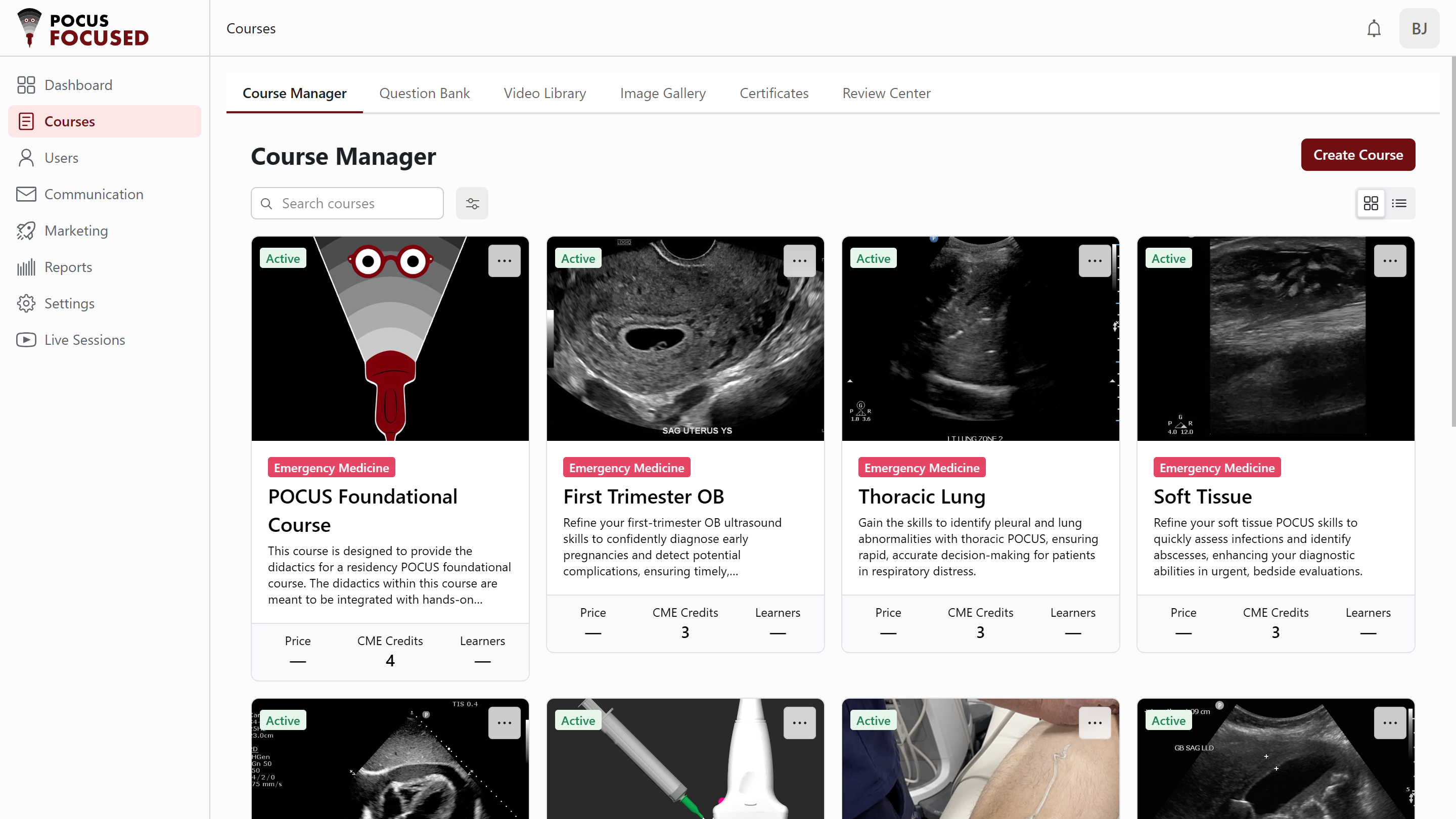This screenshot has height=819, width=1456.
Task: Switch to the Question Bank tab
Action: pyautogui.click(x=425, y=93)
